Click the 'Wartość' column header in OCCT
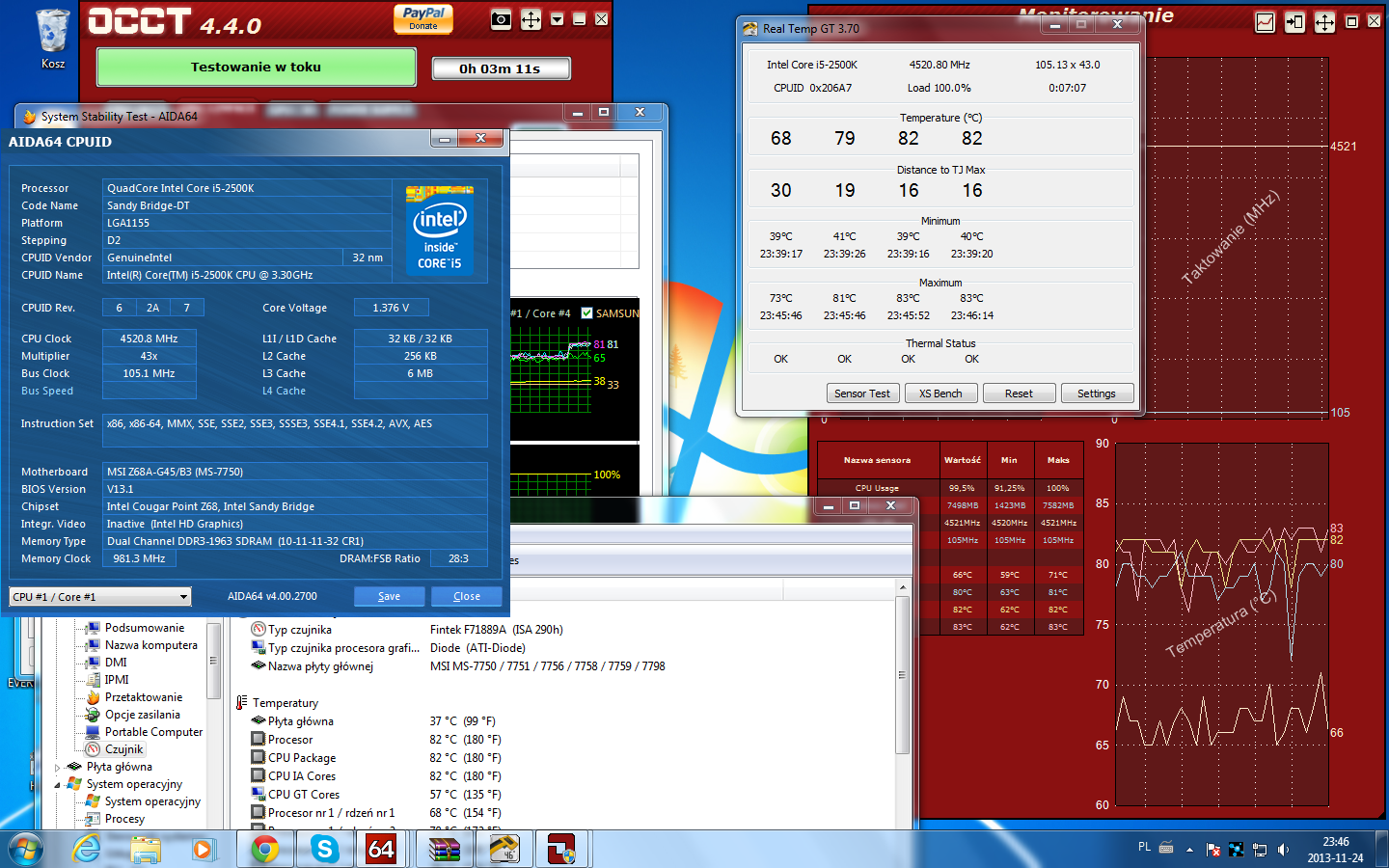 [962, 460]
